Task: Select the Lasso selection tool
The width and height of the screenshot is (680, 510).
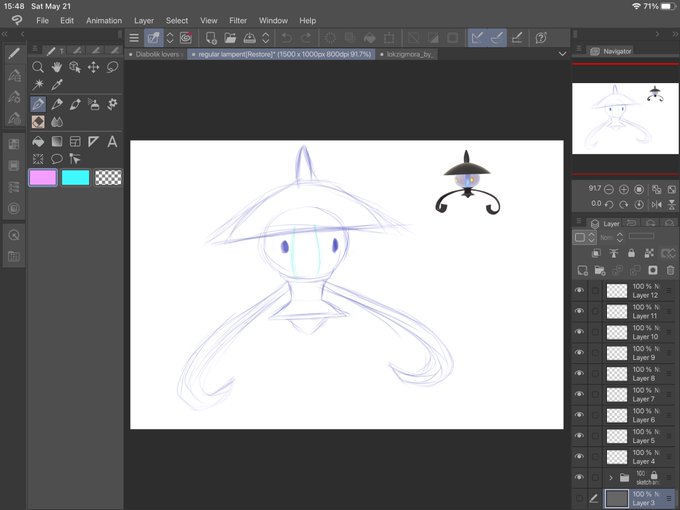Action: pos(112,67)
